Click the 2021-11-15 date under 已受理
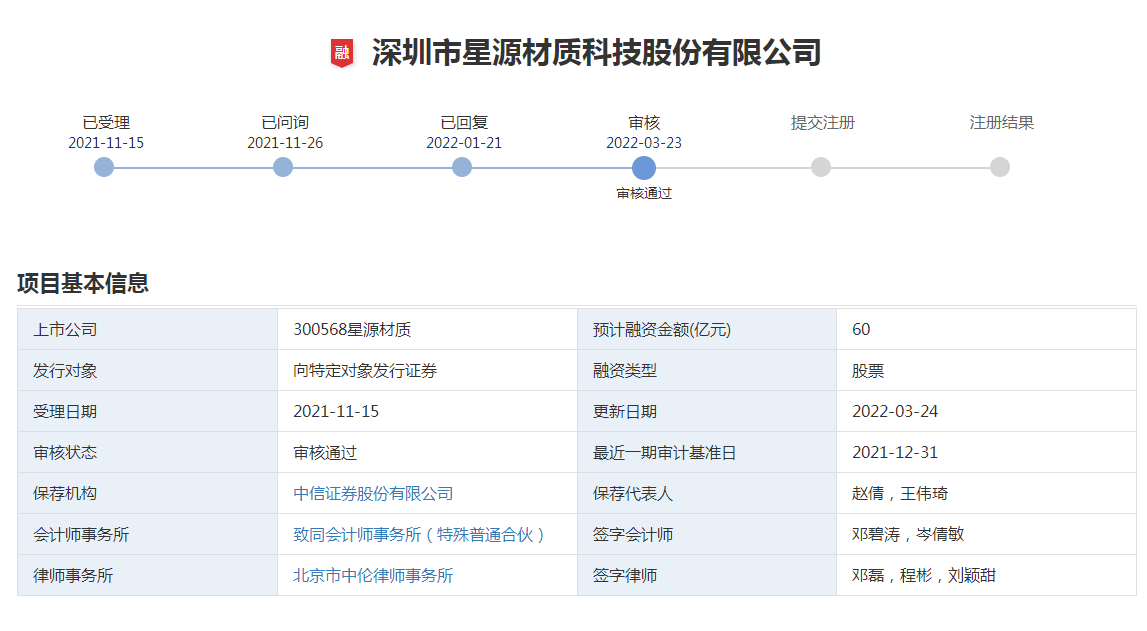Screen dimensions: 1147x631 [x=106, y=143]
